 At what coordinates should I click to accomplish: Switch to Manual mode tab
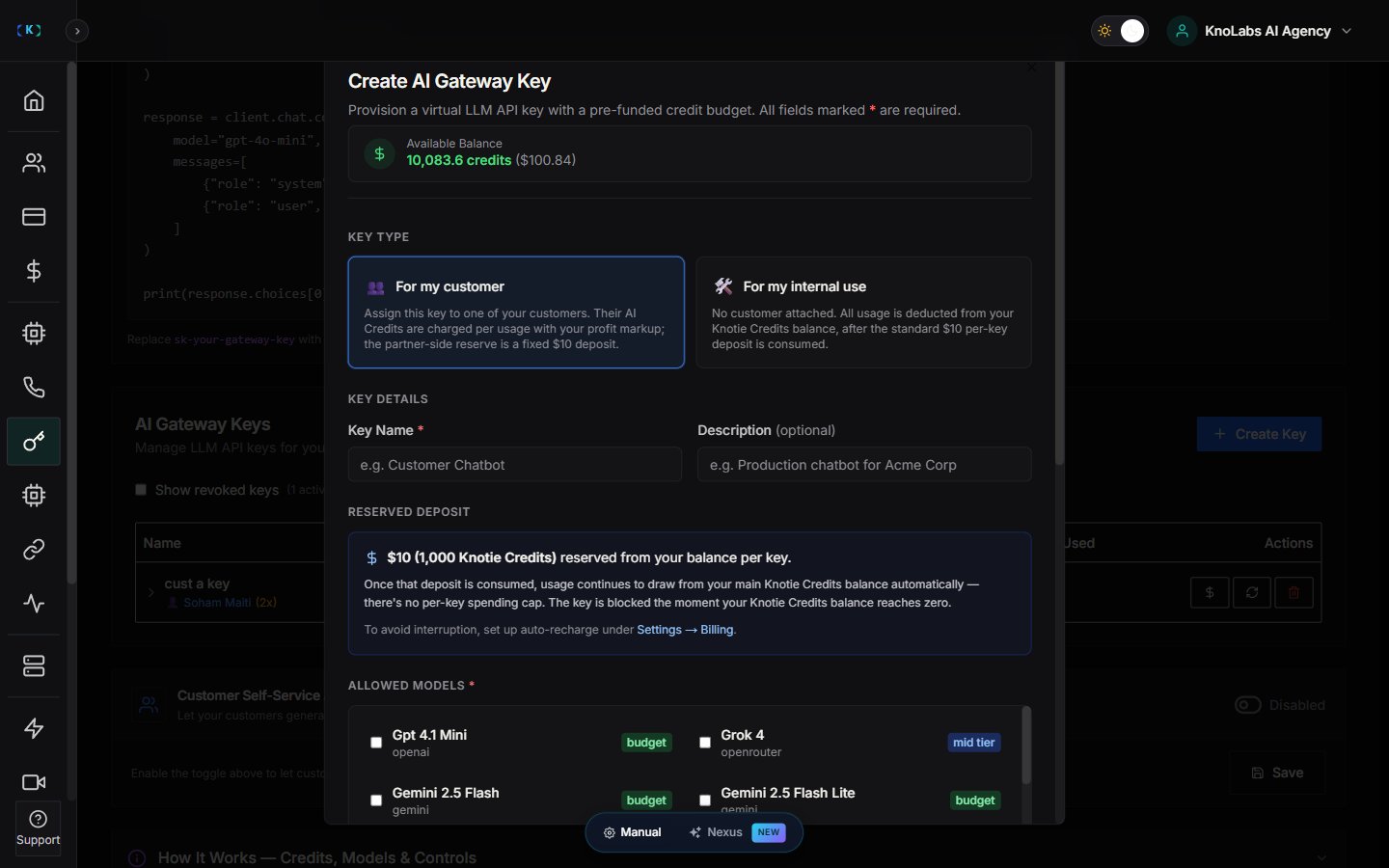[x=633, y=832]
